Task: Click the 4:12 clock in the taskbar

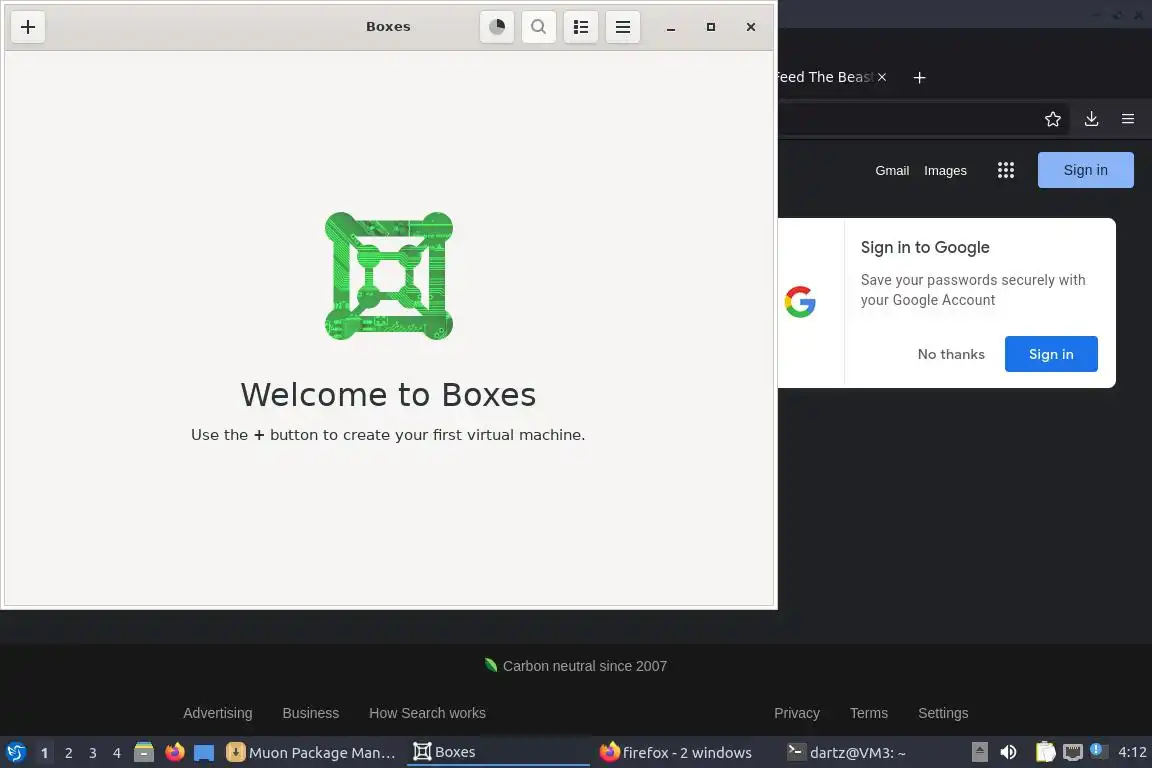Action: click(1132, 752)
